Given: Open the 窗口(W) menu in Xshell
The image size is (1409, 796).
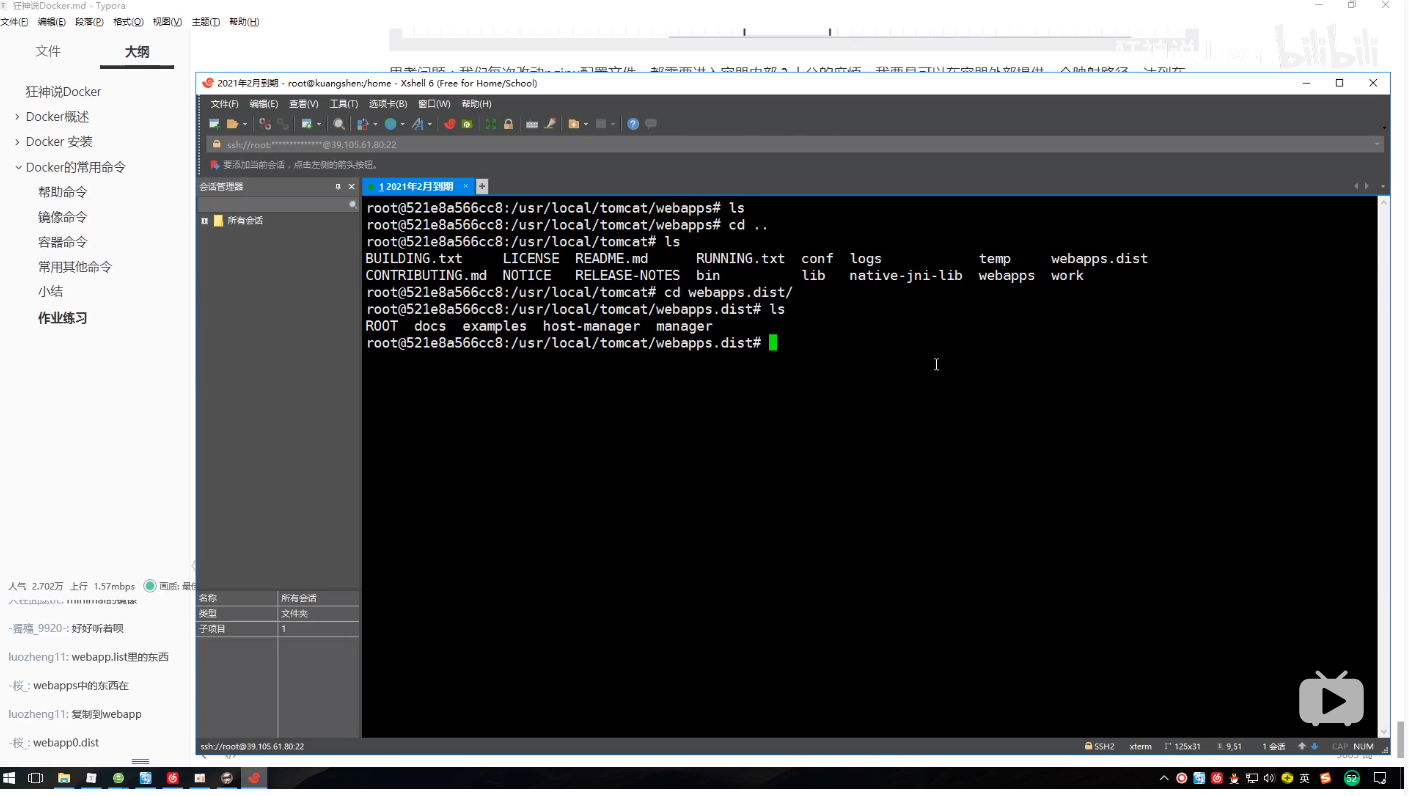Looking at the screenshot, I should point(434,104).
